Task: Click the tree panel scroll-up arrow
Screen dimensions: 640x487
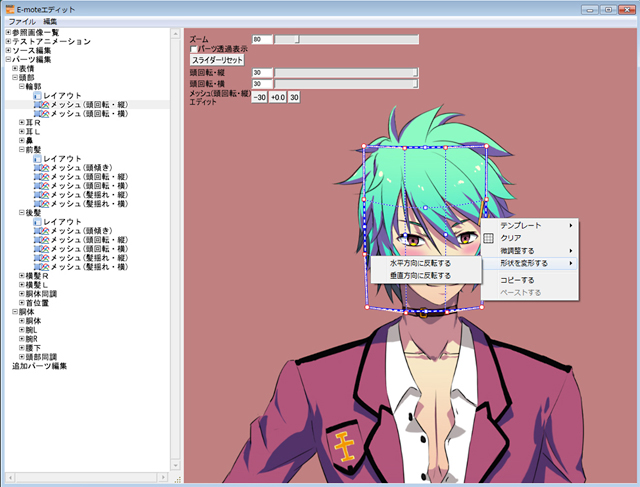Action: tap(176, 33)
